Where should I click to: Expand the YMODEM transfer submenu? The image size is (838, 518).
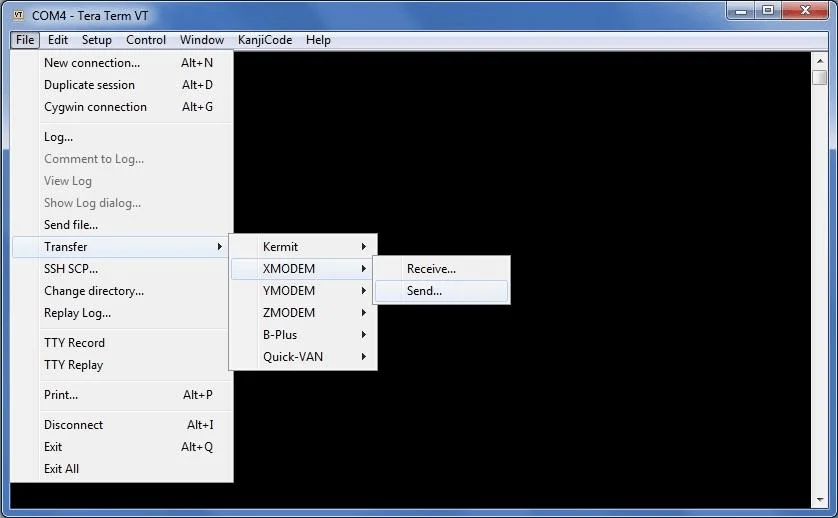tap(303, 291)
